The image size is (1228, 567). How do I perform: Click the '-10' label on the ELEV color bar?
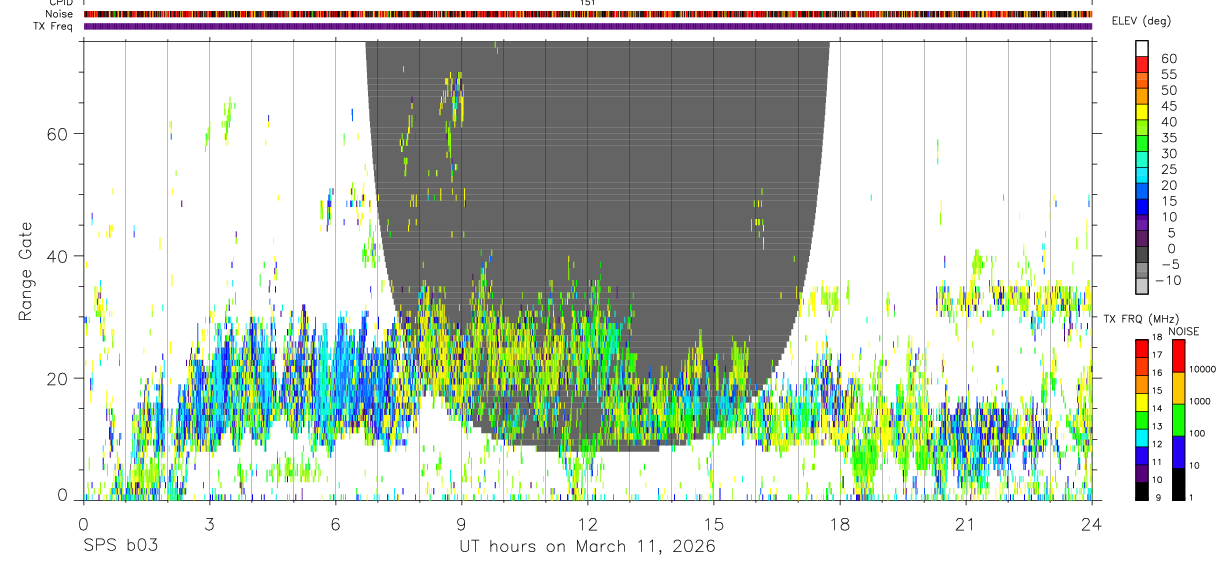point(1168,280)
